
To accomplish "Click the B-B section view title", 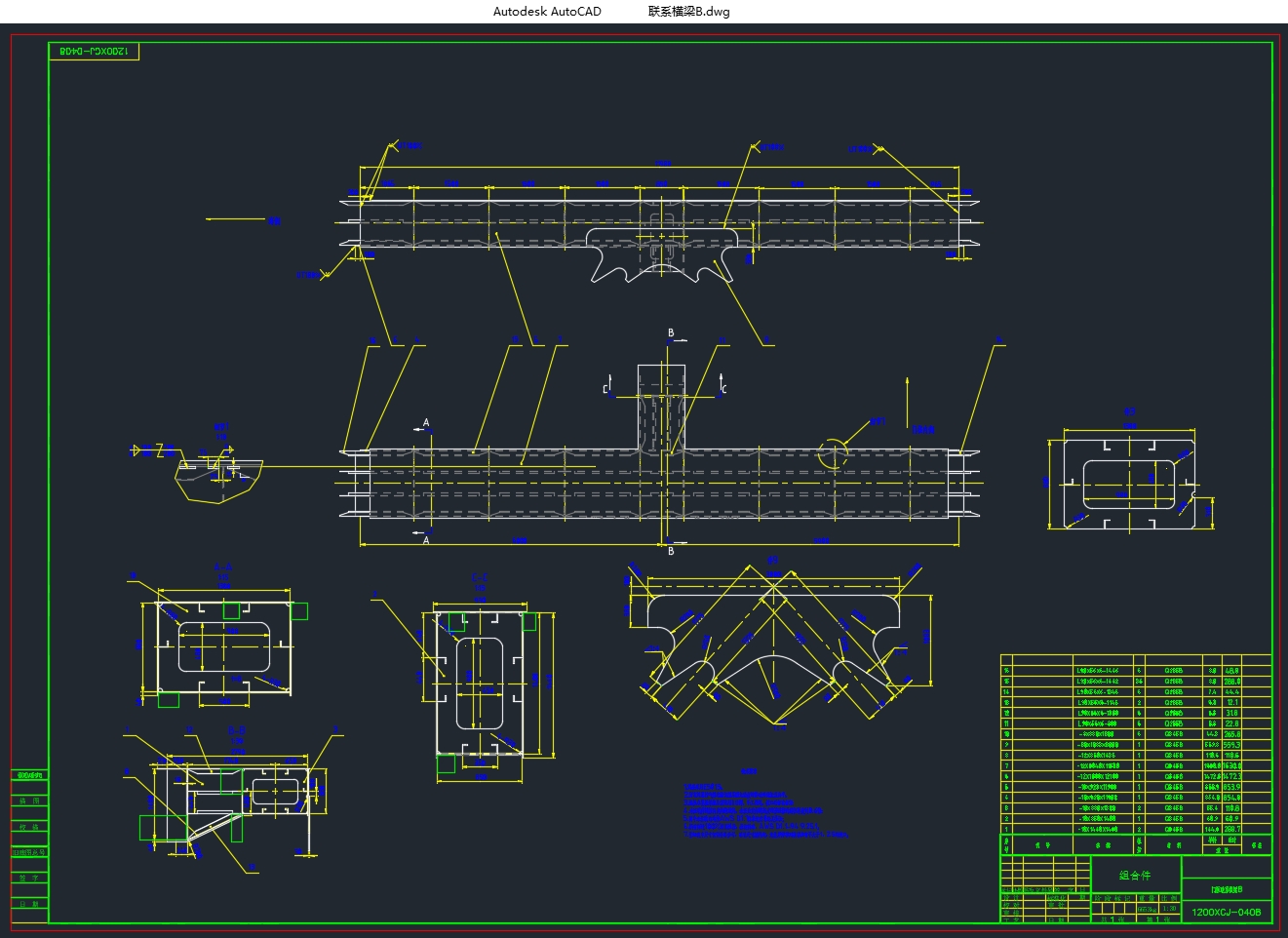I will click(237, 729).
